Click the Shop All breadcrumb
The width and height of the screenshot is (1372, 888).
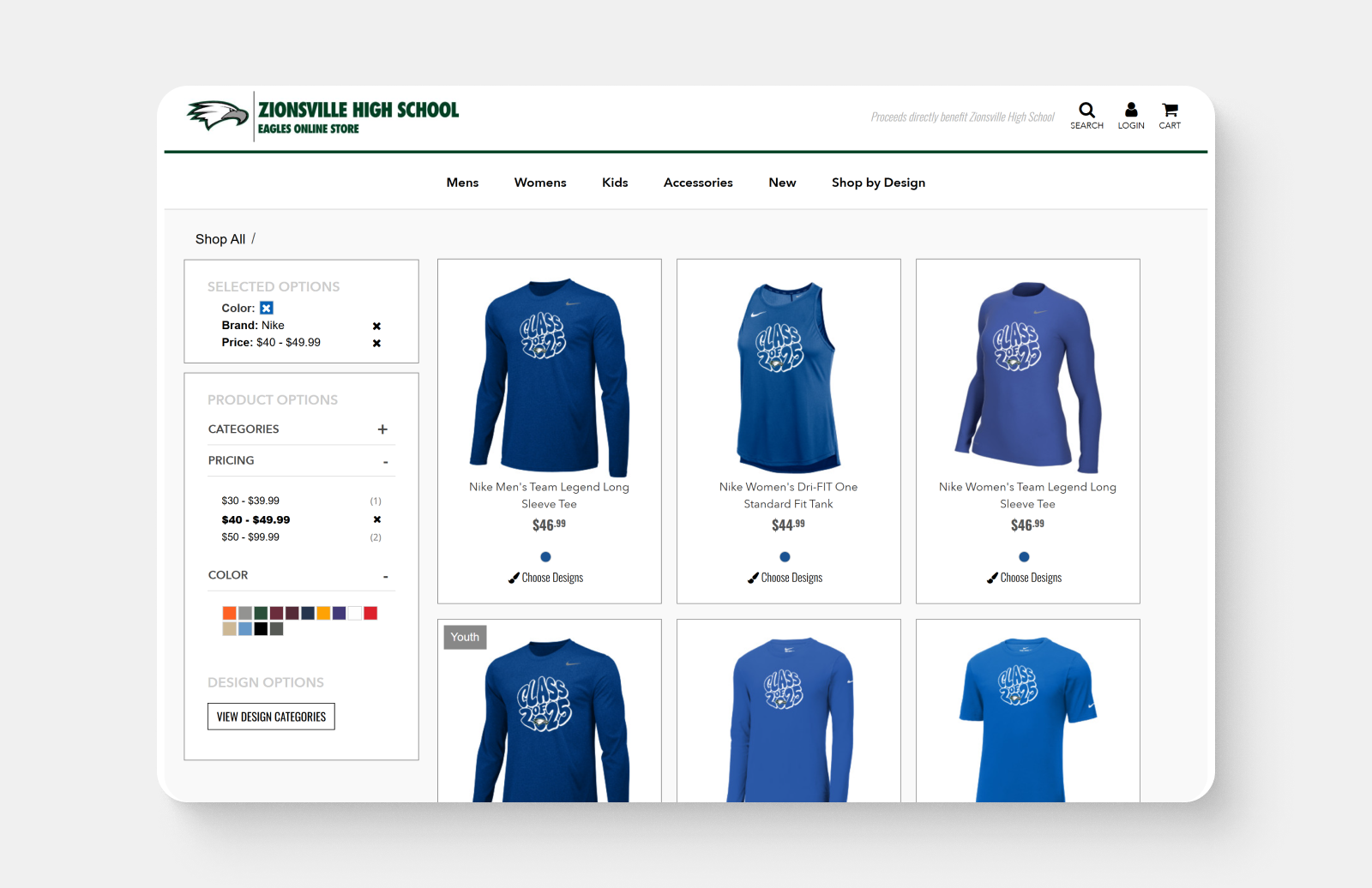click(x=220, y=239)
